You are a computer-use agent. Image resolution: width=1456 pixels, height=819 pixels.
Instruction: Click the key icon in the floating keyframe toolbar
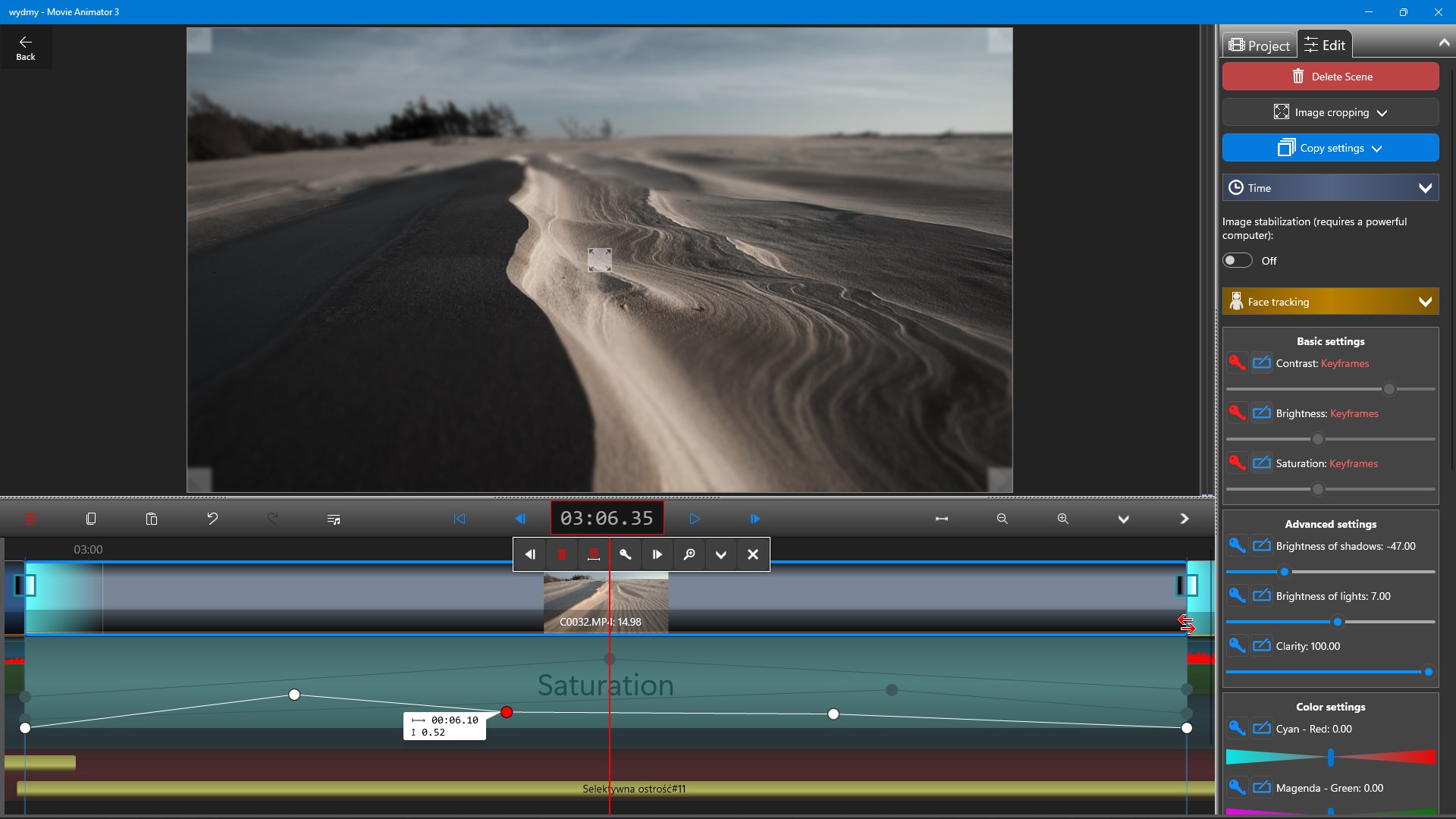point(626,554)
